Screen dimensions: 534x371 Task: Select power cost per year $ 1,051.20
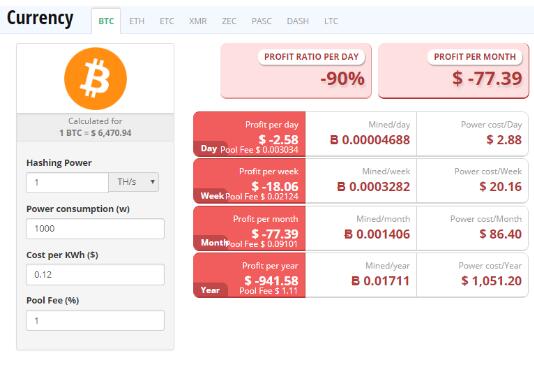pyautogui.click(x=491, y=281)
